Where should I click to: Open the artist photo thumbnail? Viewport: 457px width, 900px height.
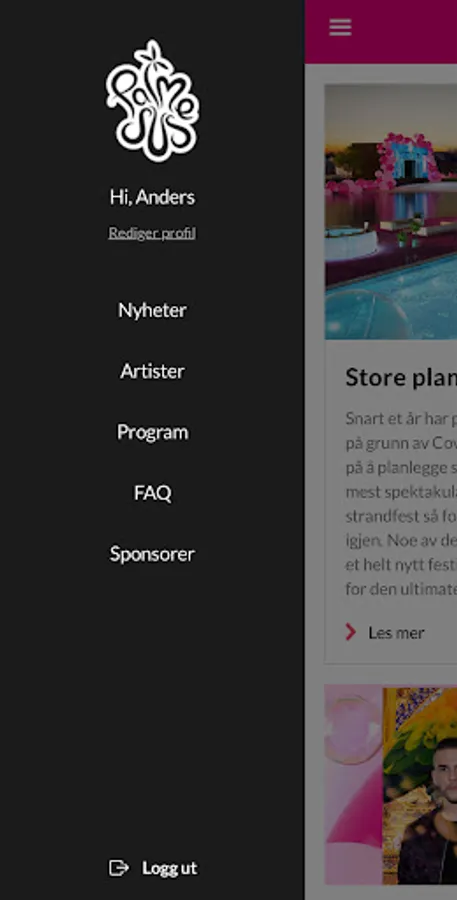(420, 785)
